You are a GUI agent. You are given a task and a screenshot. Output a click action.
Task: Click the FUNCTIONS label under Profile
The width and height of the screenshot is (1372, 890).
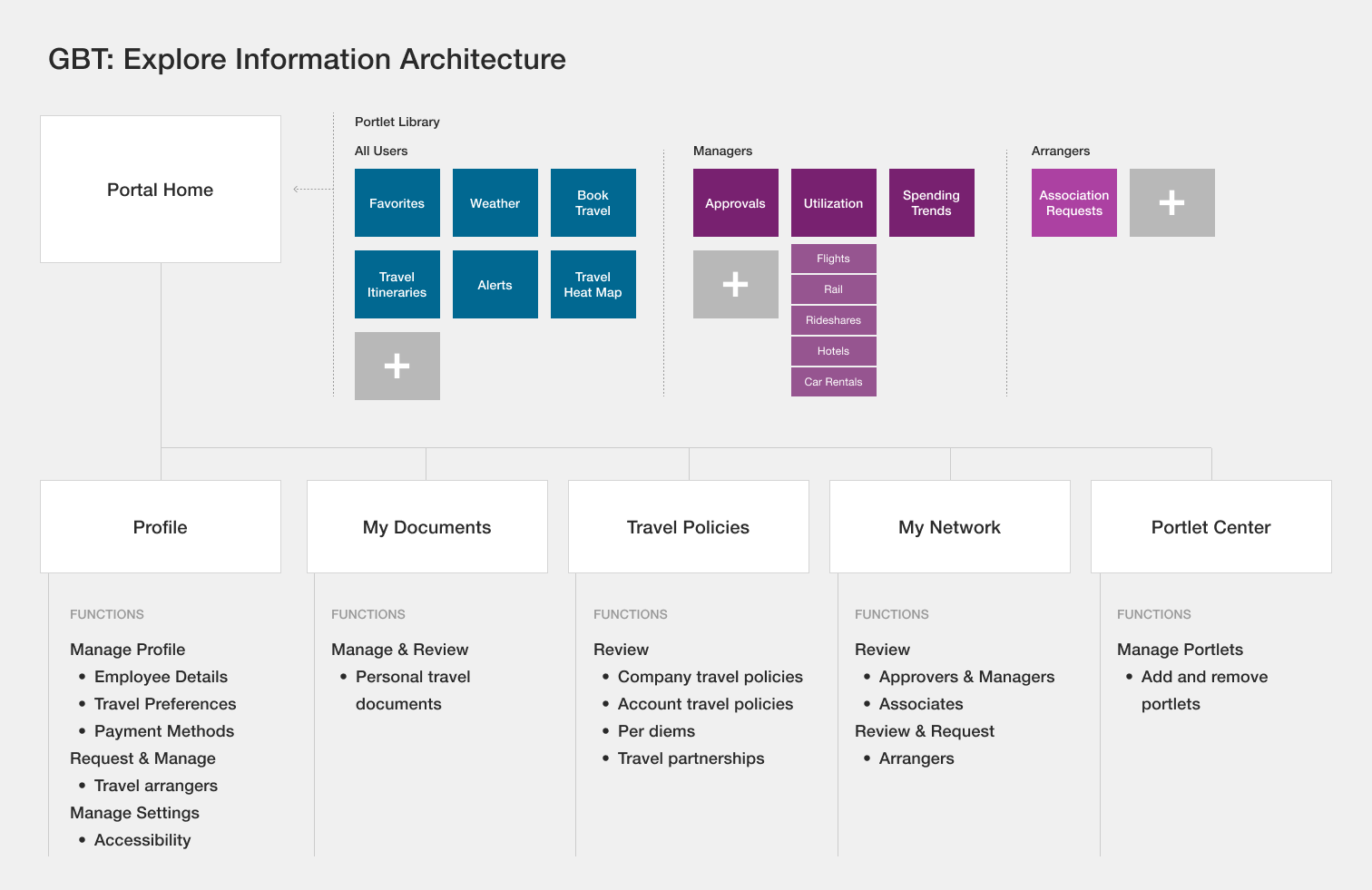coord(107,614)
